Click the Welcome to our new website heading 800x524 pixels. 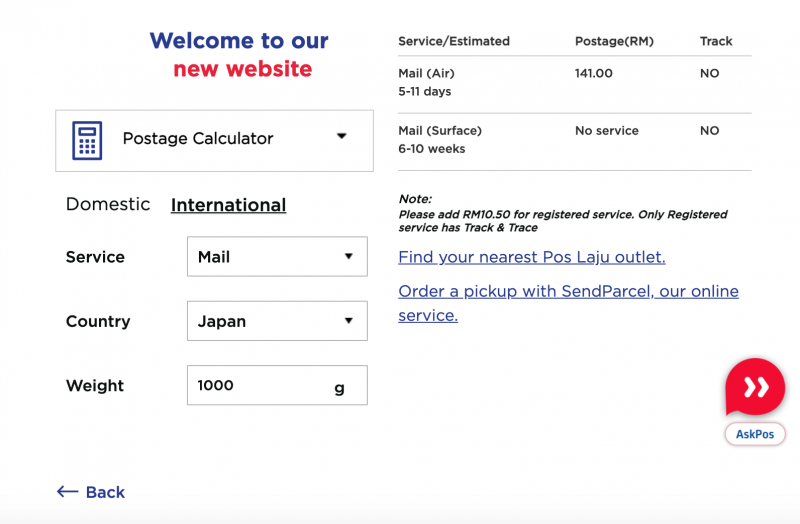click(x=240, y=55)
